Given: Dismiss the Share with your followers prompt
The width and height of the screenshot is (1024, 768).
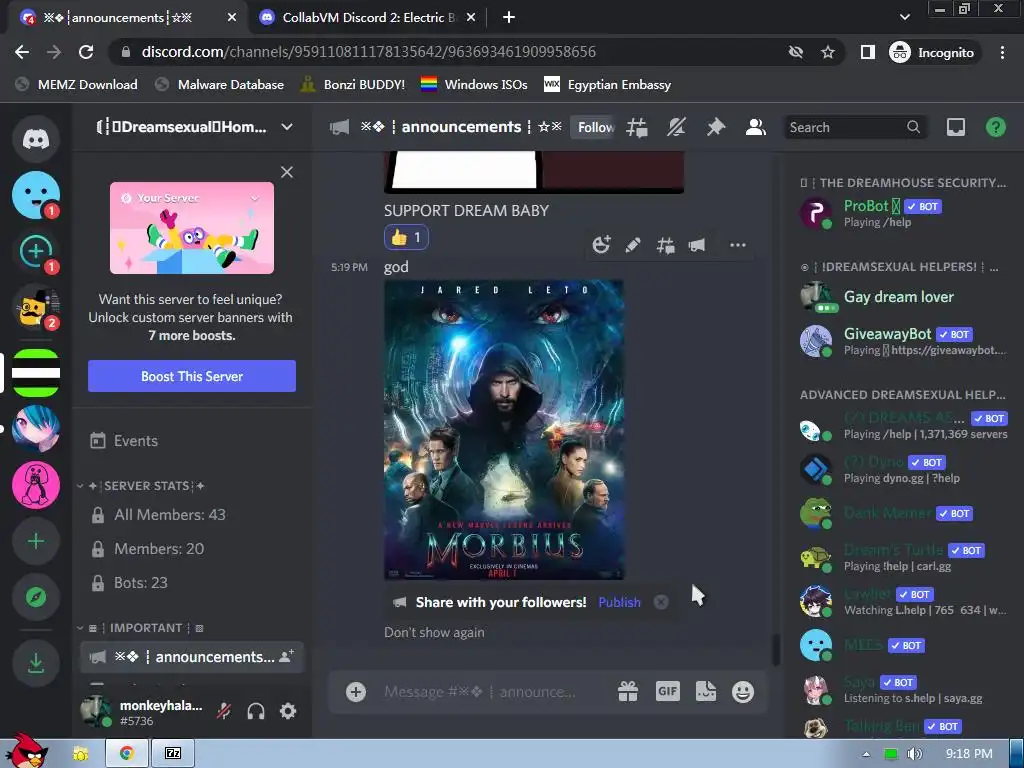Looking at the screenshot, I should point(661,602).
